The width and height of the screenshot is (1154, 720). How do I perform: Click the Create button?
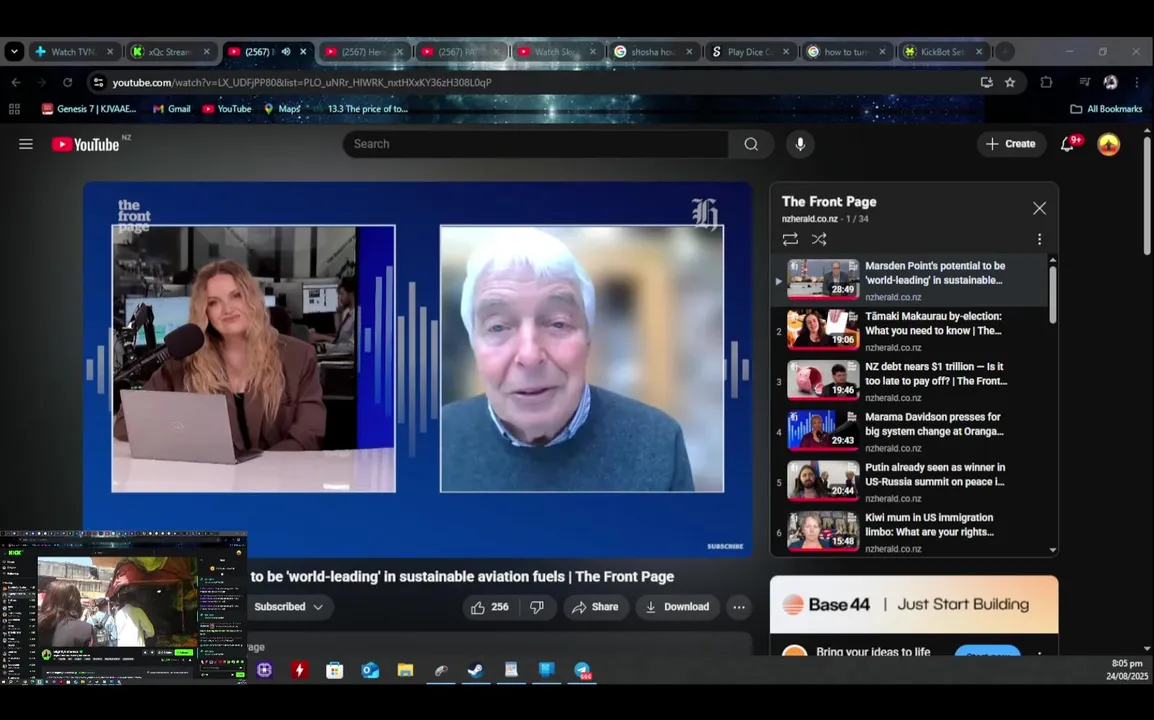coord(1011,144)
